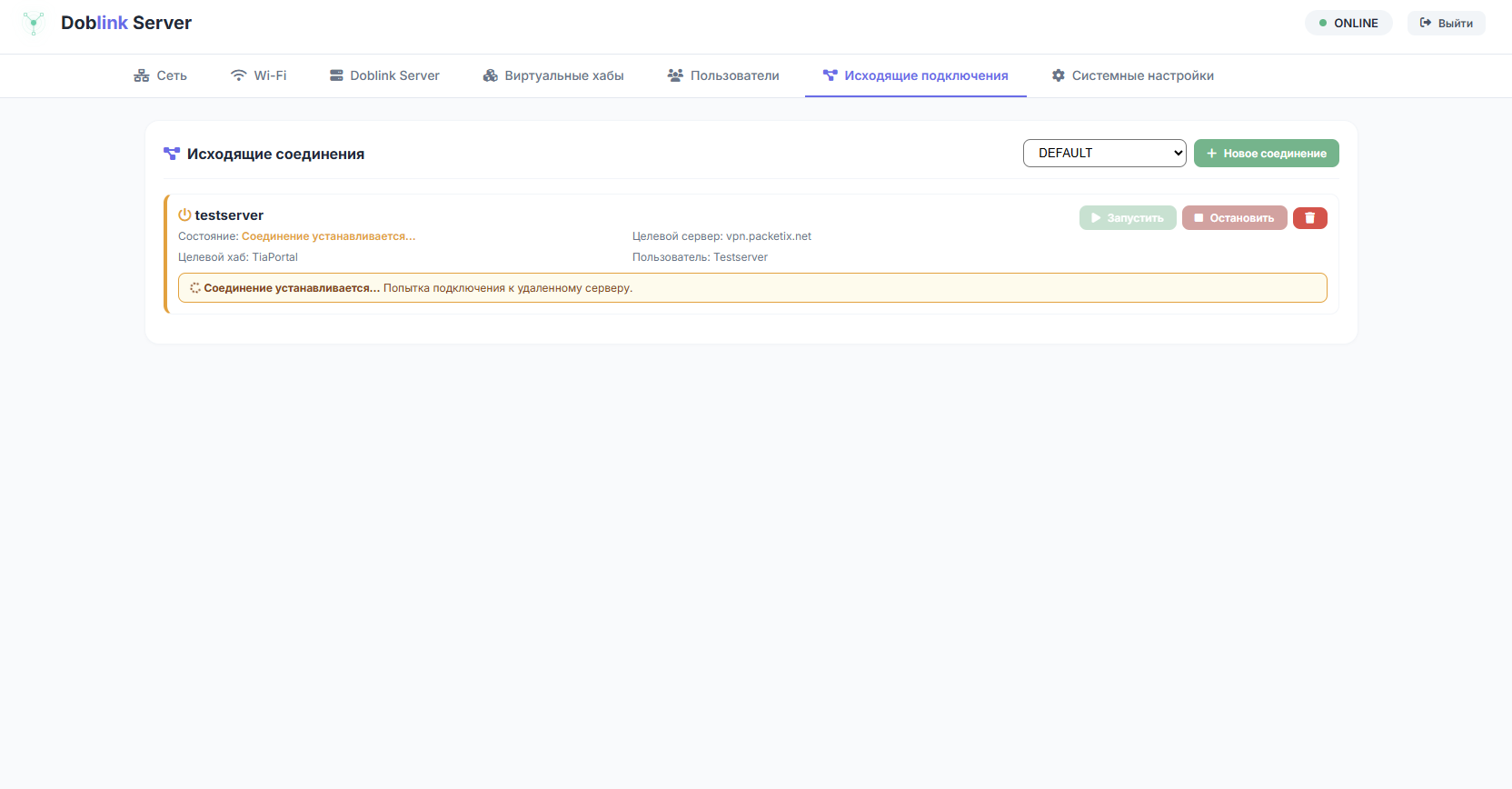Select Исходящие подключения tab

[916, 75]
